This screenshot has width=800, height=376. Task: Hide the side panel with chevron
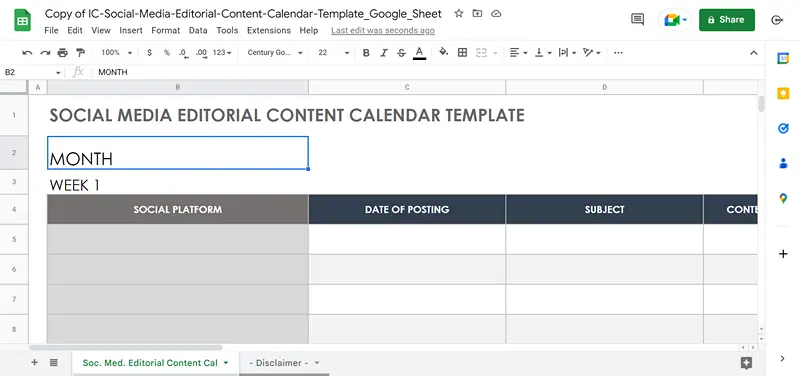coord(783,359)
